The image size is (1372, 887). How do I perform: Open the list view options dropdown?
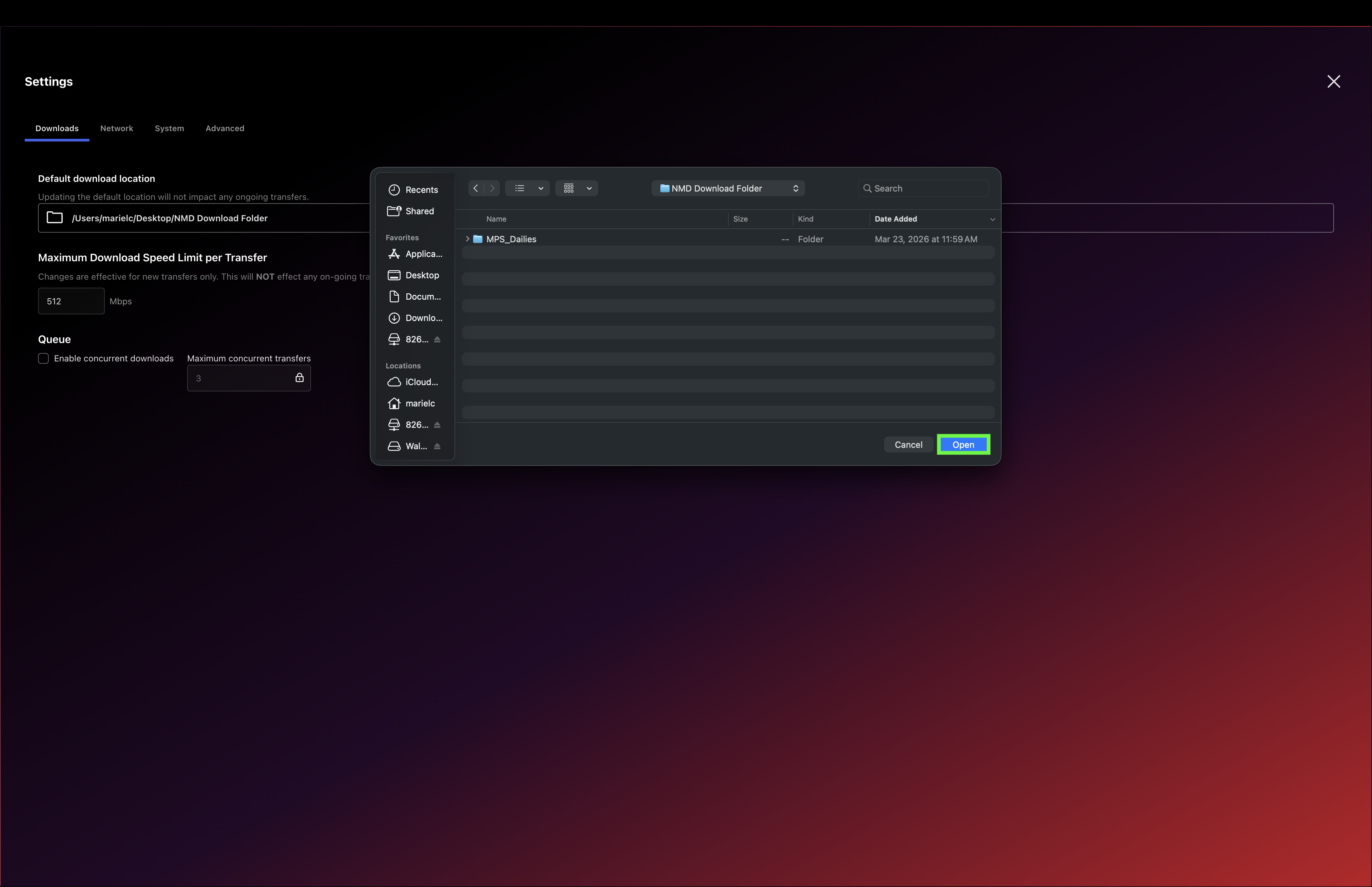541,188
